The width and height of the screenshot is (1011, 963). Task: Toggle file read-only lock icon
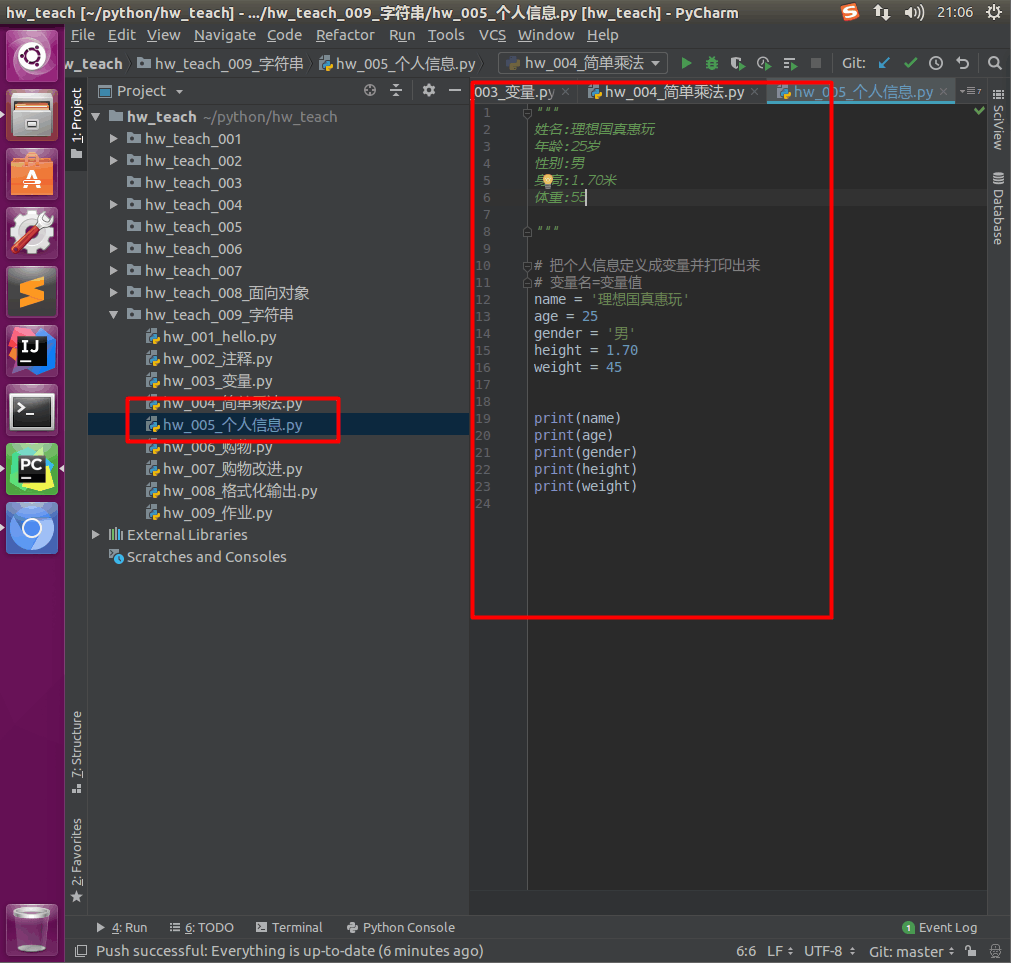(x=970, y=951)
